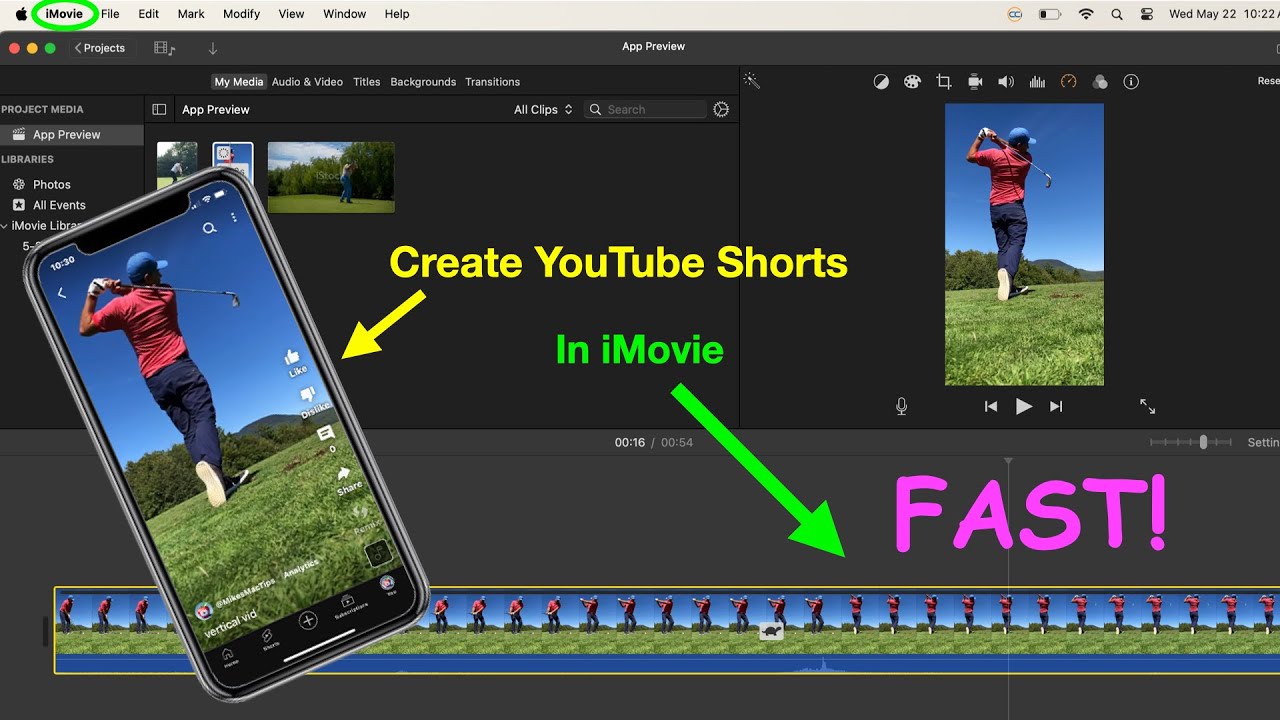The width and height of the screenshot is (1280, 720).
Task: Show the clip information inspector
Action: tap(1131, 82)
